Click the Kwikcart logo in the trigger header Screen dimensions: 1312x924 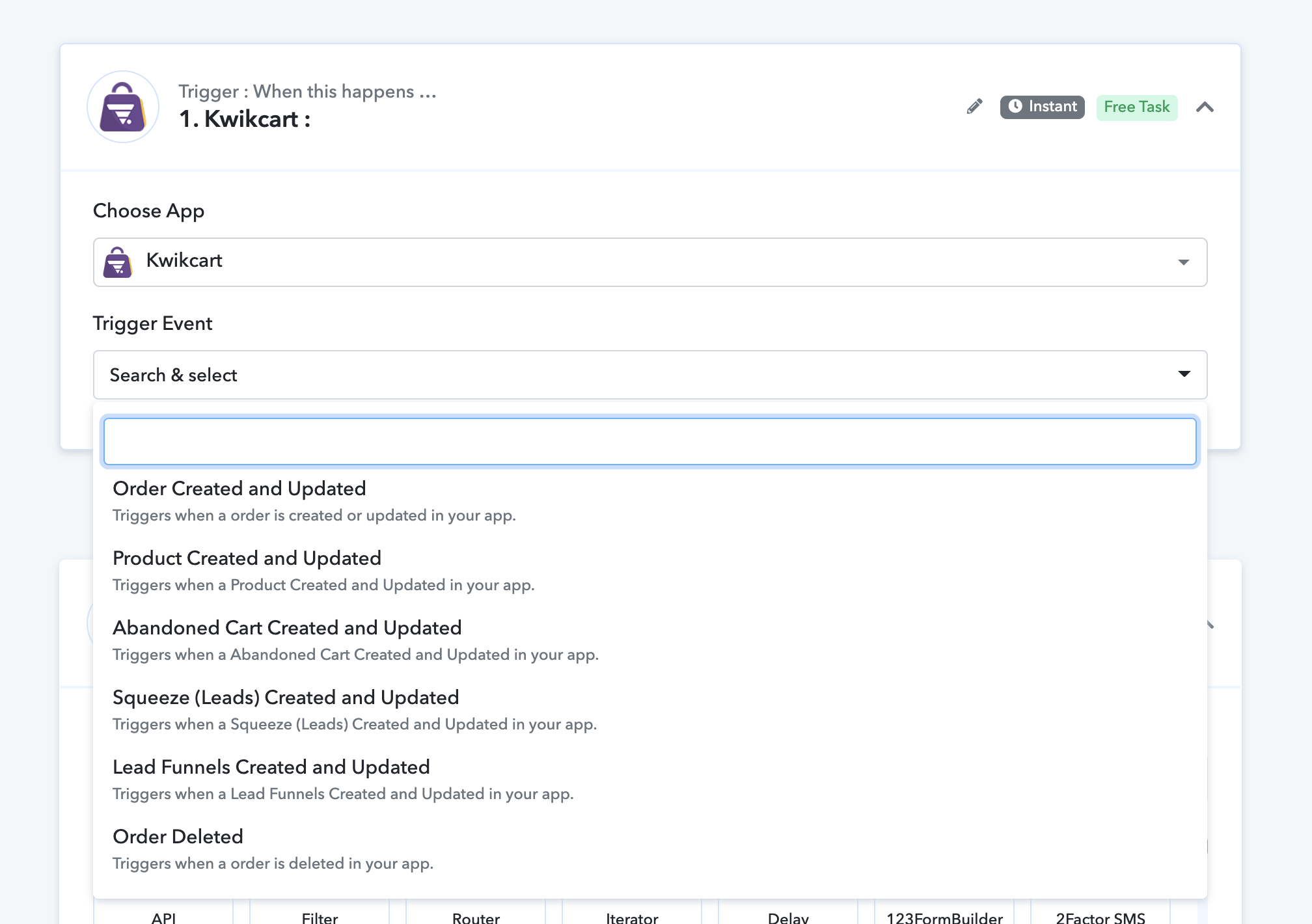point(123,107)
